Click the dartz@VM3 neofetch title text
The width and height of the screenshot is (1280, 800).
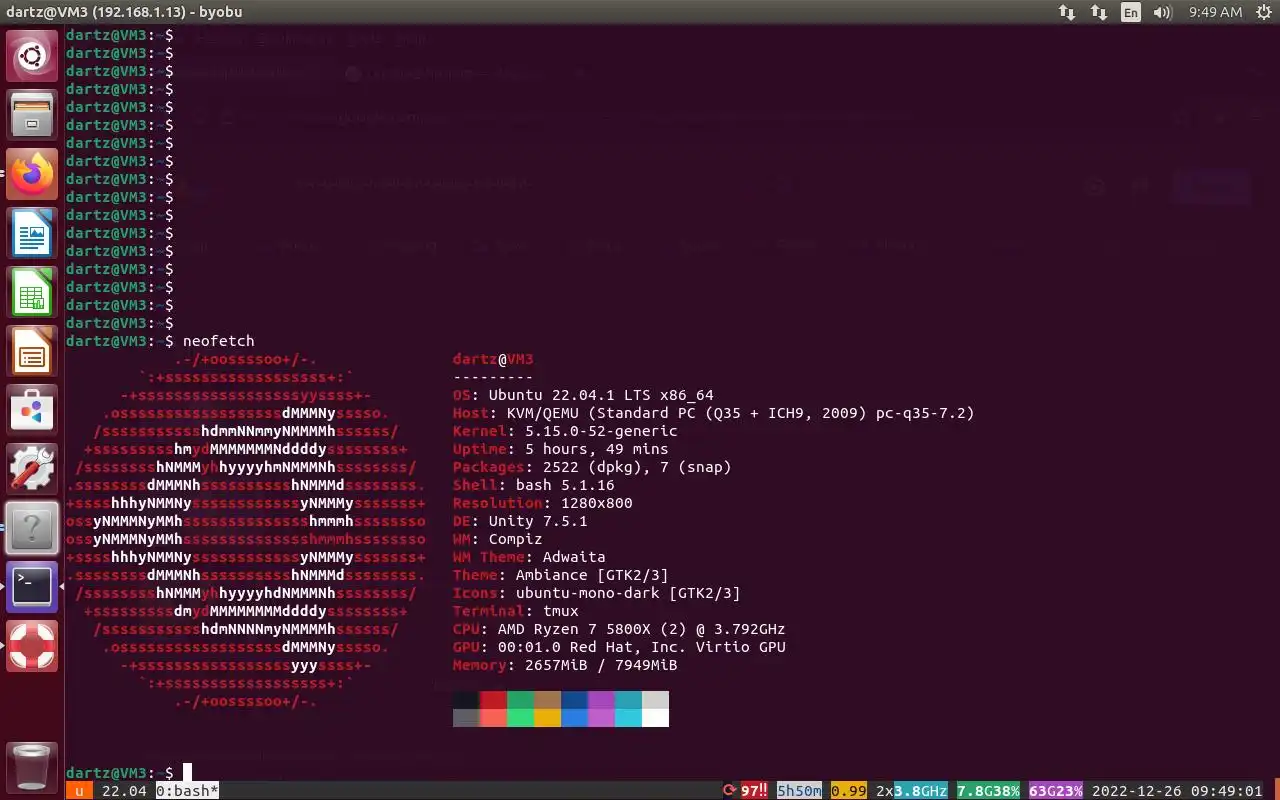click(x=493, y=359)
